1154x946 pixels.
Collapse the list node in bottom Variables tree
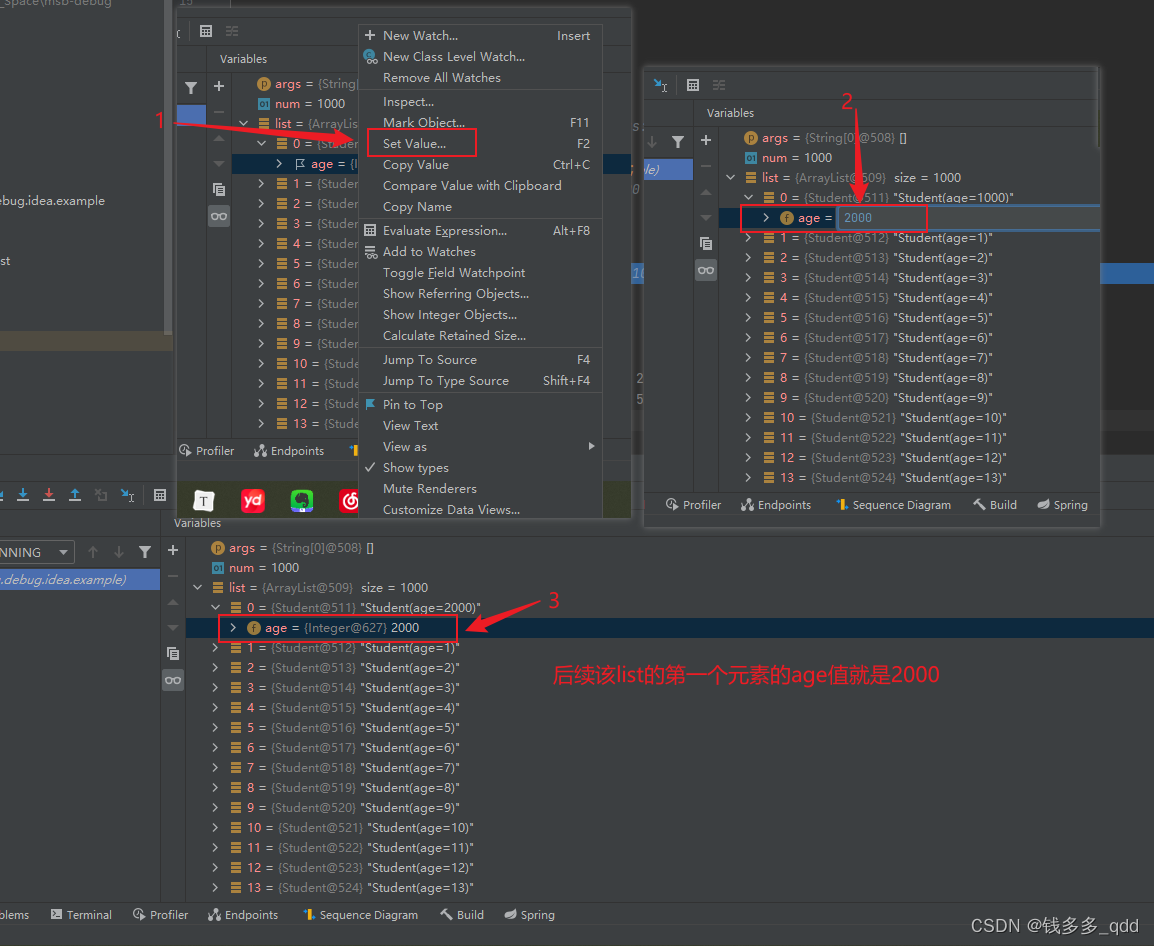click(x=197, y=587)
